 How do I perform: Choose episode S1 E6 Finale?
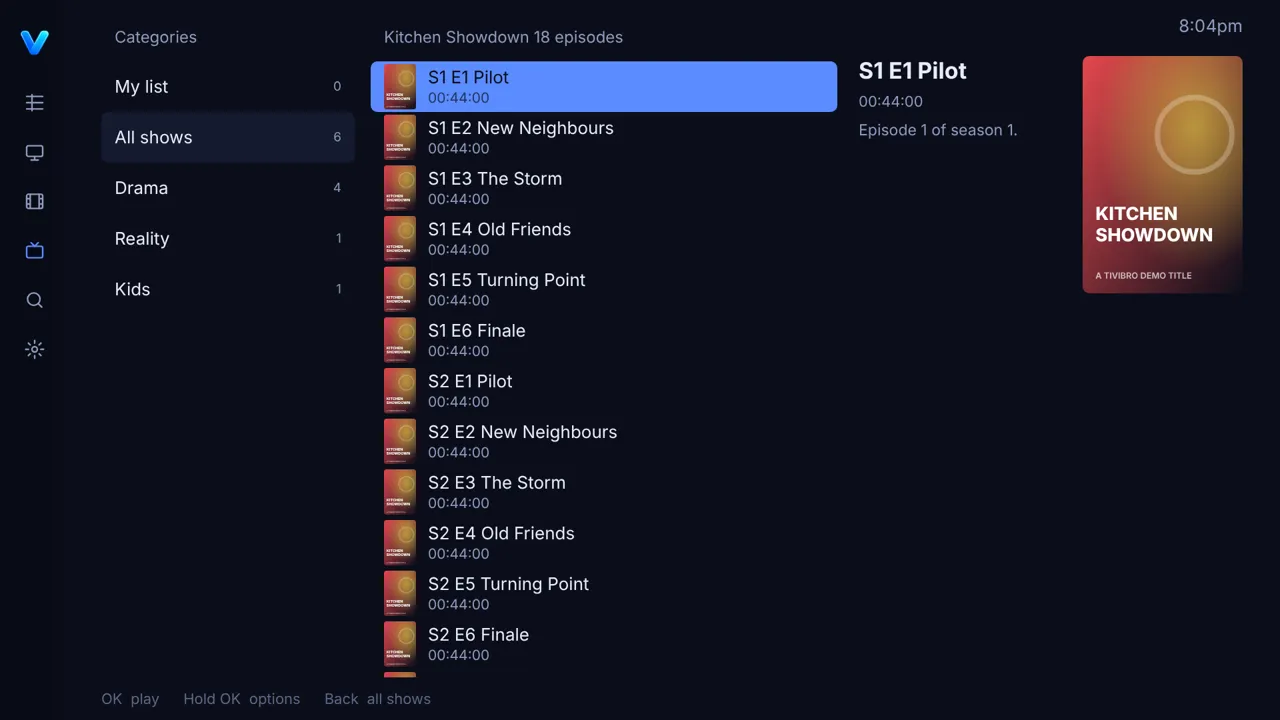tap(604, 340)
